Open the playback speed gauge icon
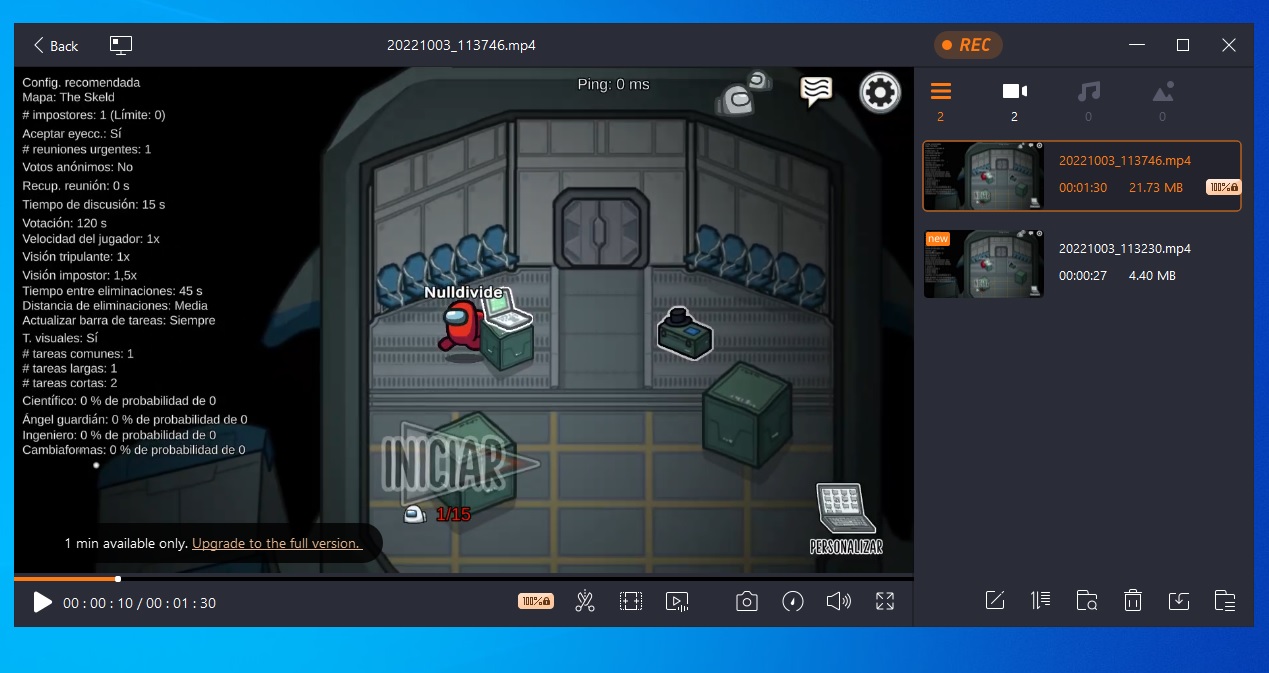 (x=793, y=601)
